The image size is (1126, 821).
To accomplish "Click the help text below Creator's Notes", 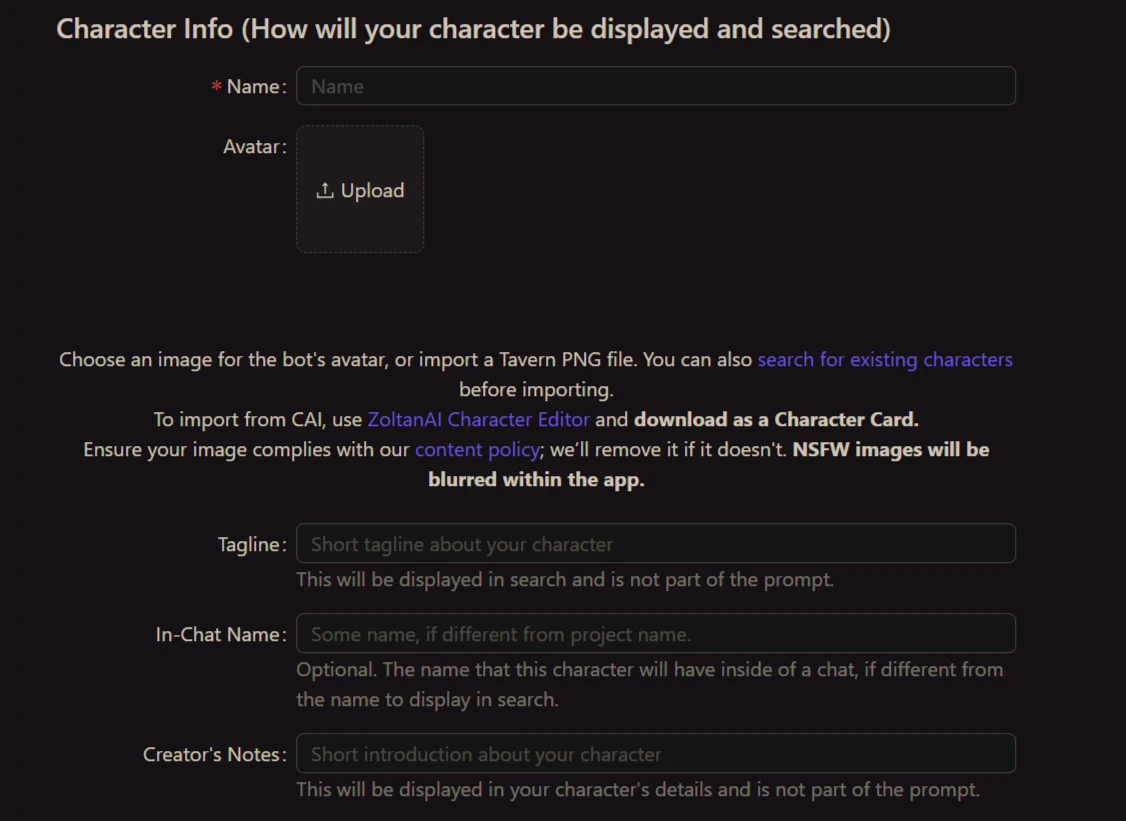I will coord(637,789).
